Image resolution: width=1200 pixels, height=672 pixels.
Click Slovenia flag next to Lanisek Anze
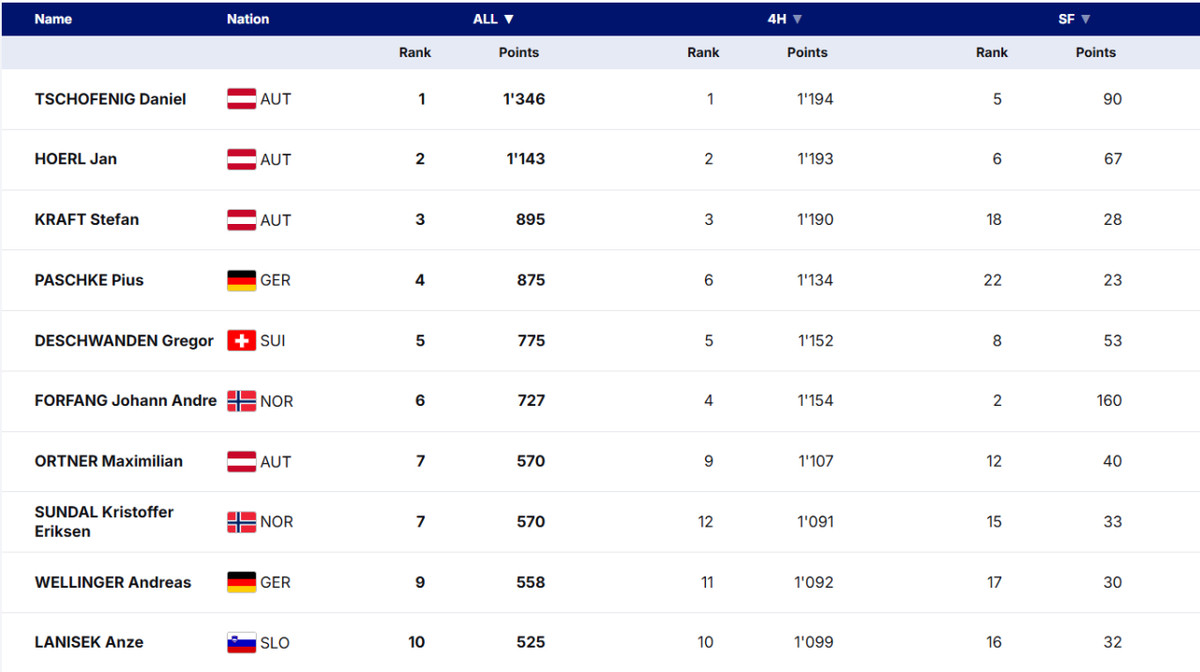click(241, 643)
